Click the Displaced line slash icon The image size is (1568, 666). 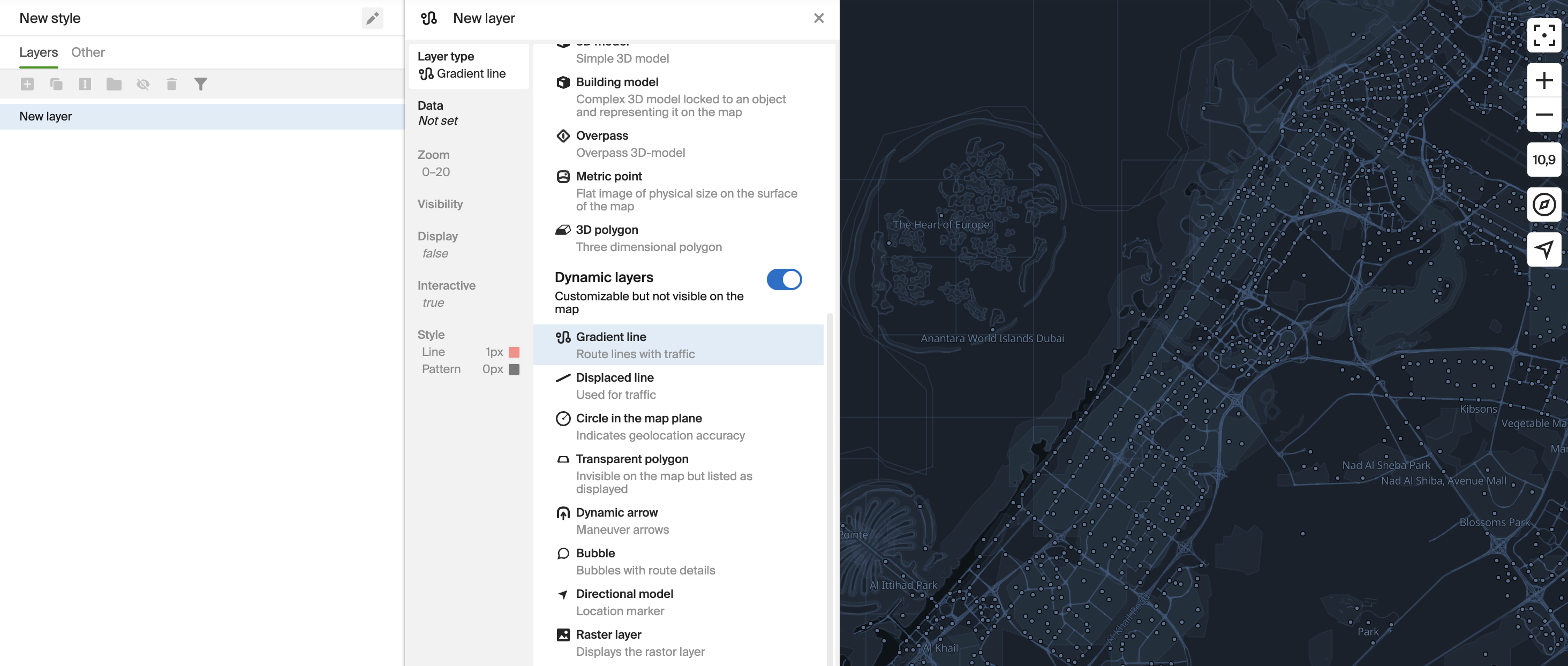(563, 378)
